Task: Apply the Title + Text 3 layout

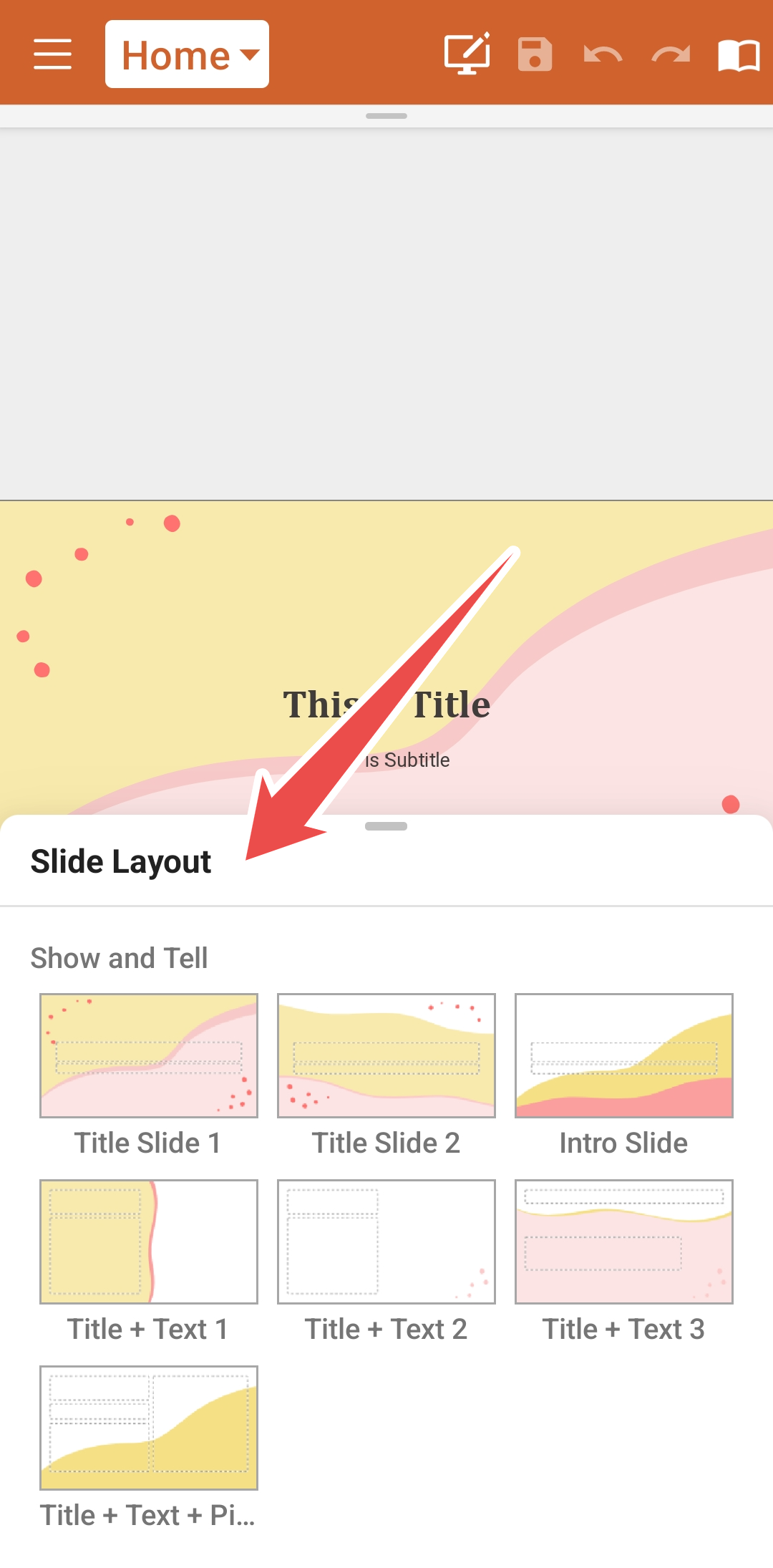Action: coord(624,1242)
